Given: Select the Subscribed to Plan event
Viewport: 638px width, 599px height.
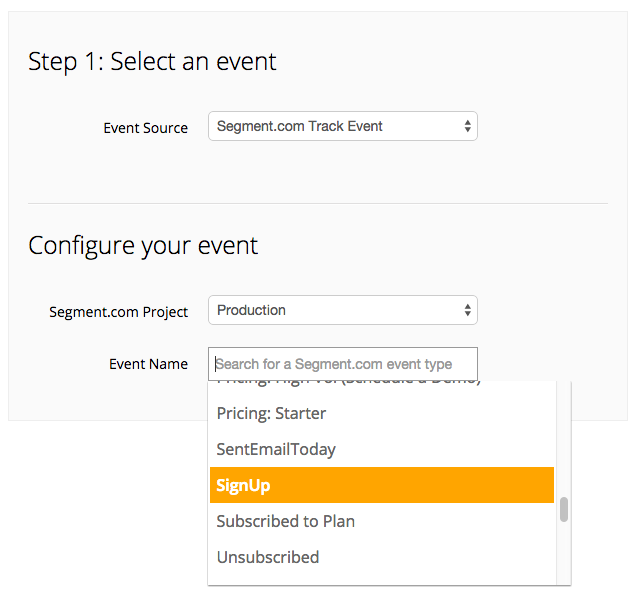Looking at the screenshot, I should tap(382, 521).
